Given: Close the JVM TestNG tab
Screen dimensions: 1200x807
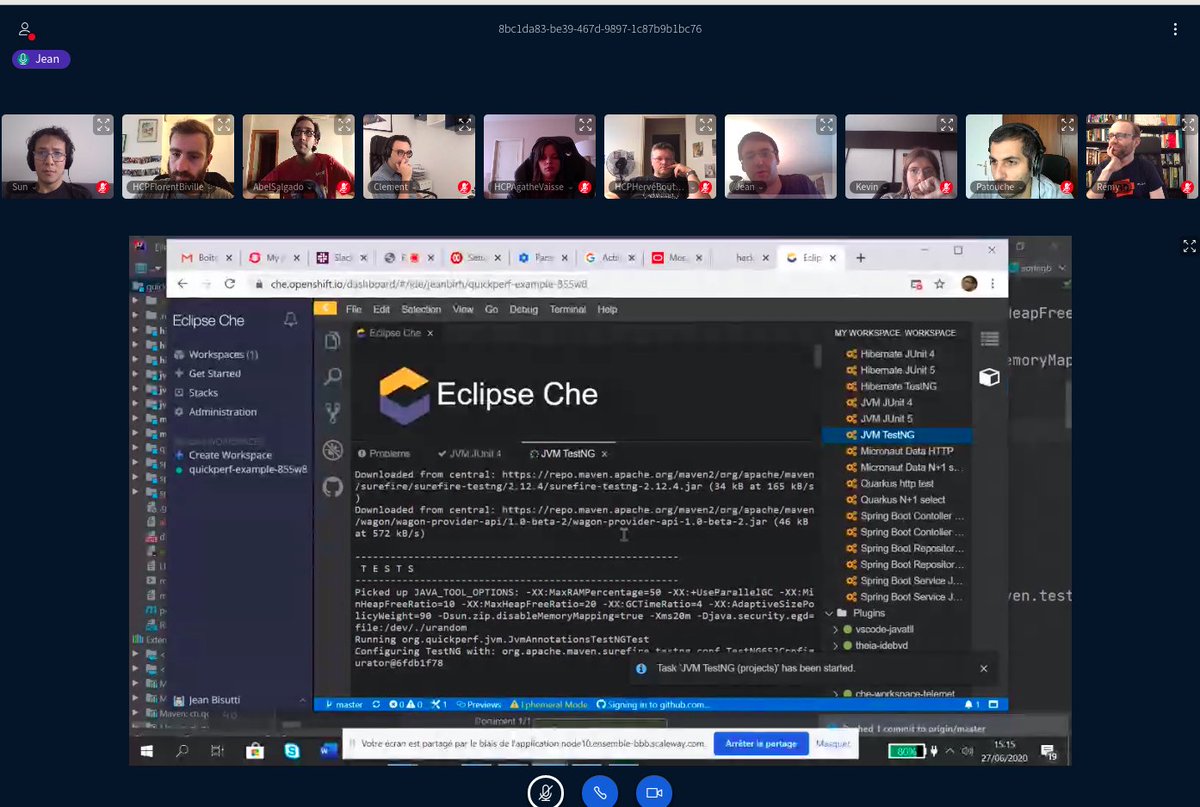Looking at the screenshot, I should click(605, 454).
